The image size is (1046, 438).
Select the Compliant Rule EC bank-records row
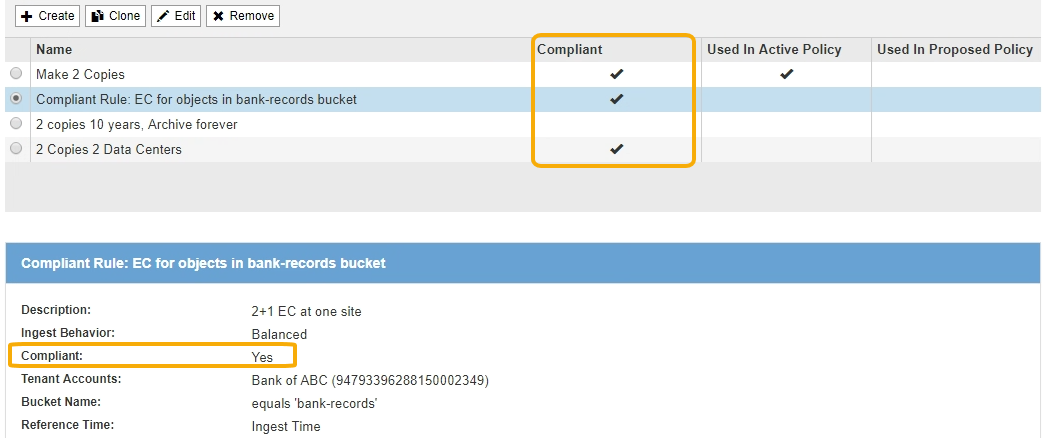click(196, 99)
